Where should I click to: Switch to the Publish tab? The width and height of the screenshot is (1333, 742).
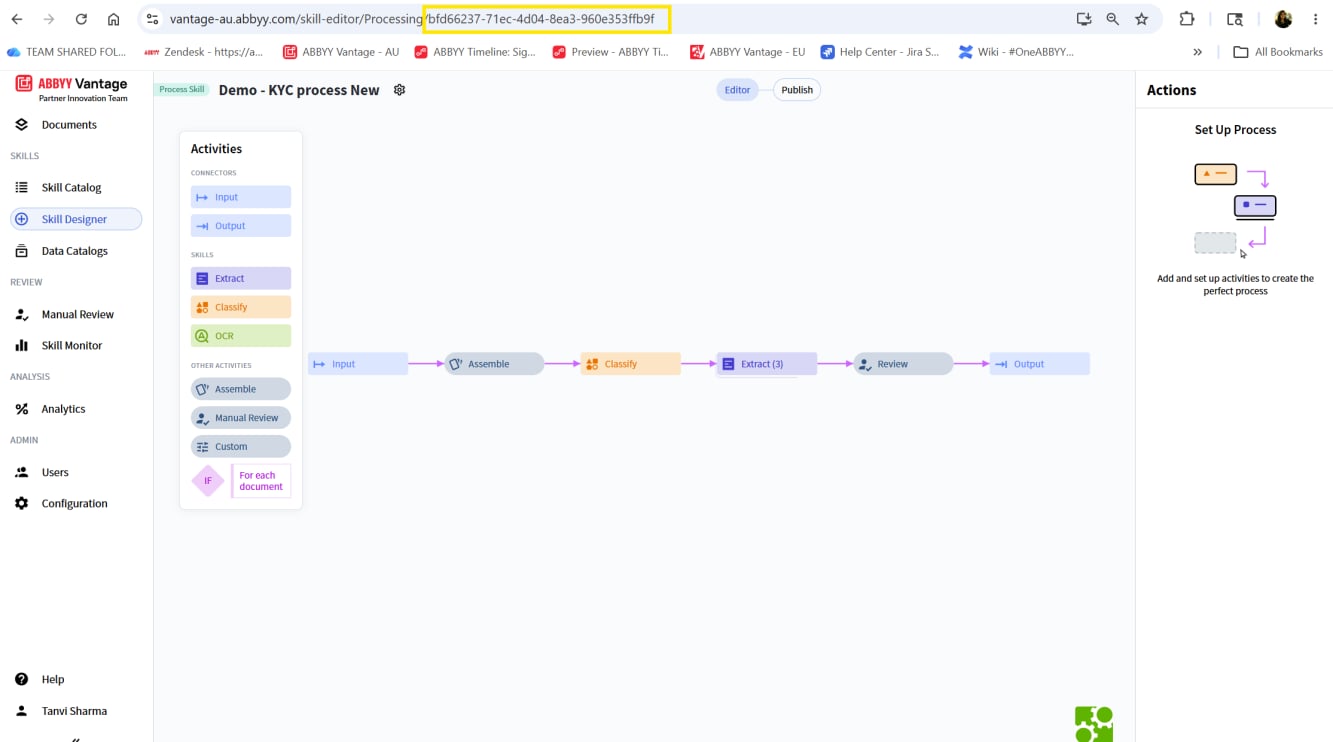797,90
